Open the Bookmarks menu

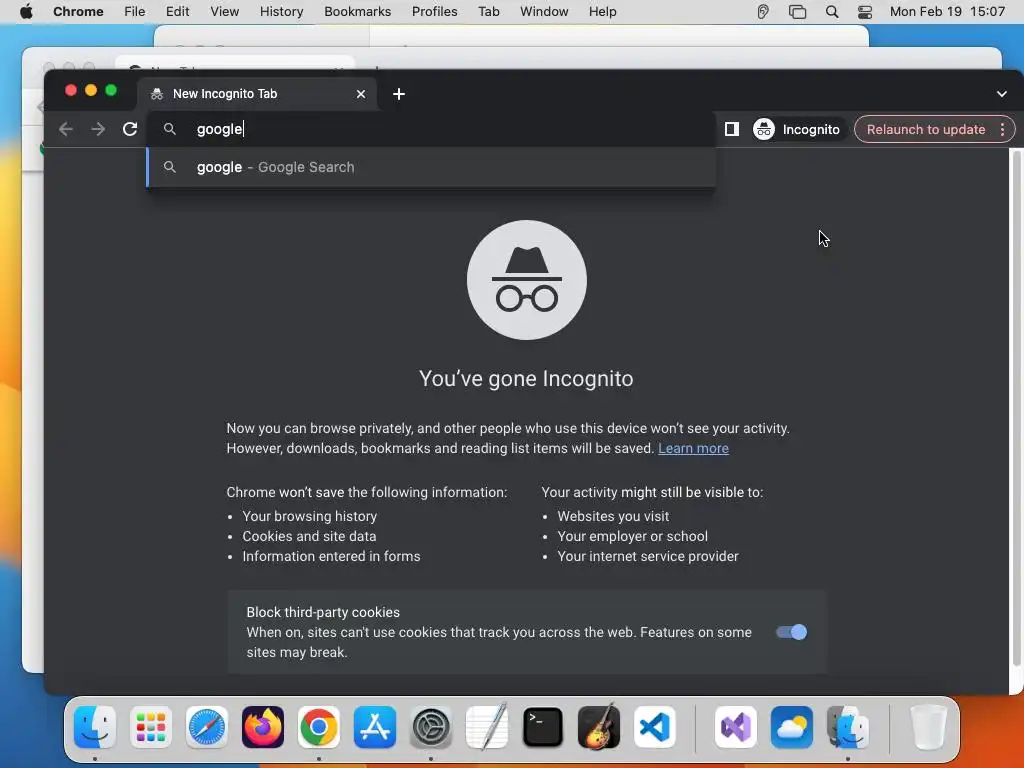357,12
